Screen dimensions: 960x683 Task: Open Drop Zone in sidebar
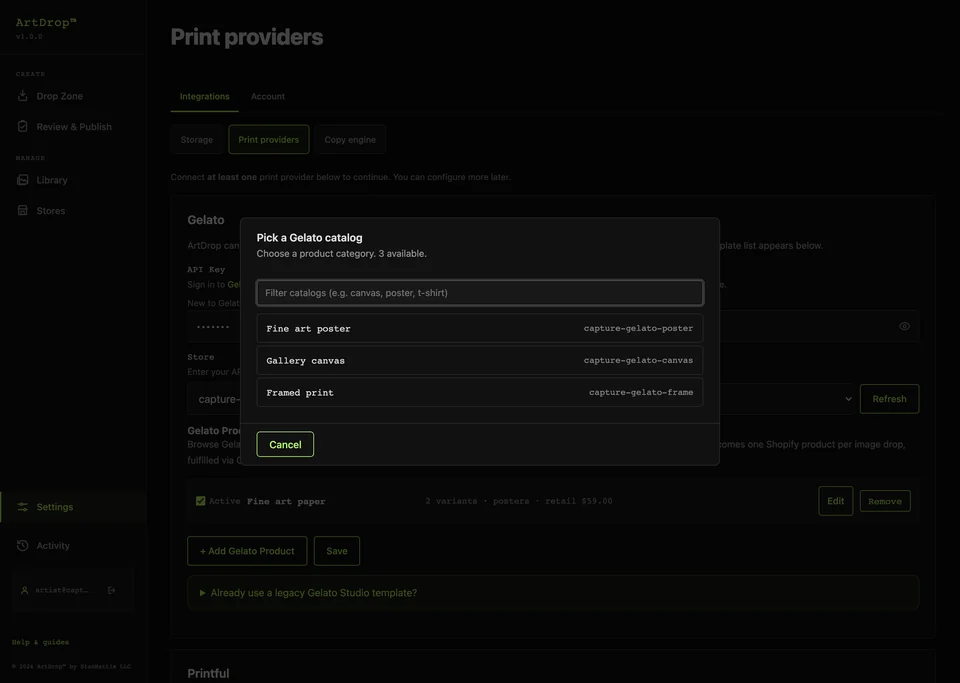[x=59, y=96]
